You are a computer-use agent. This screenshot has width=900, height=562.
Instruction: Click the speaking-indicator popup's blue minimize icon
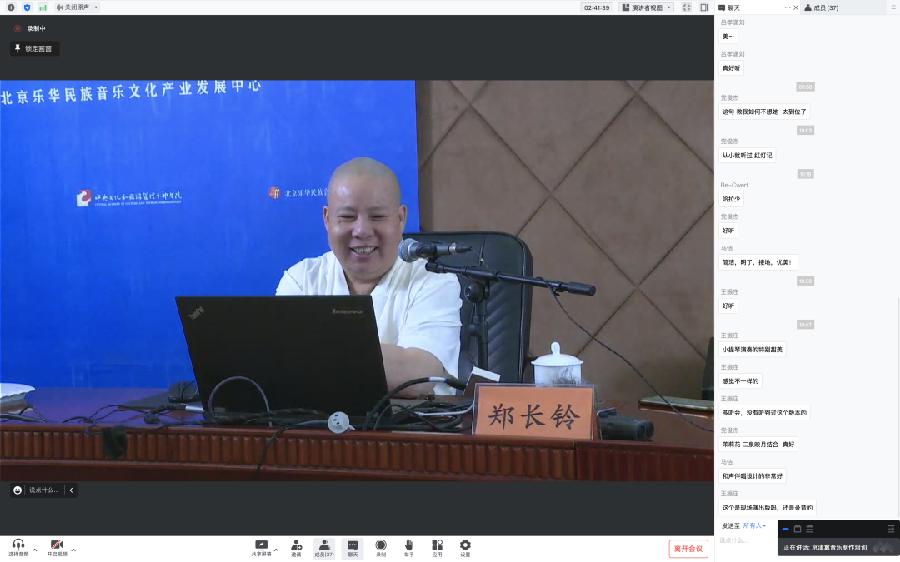tap(785, 529)
